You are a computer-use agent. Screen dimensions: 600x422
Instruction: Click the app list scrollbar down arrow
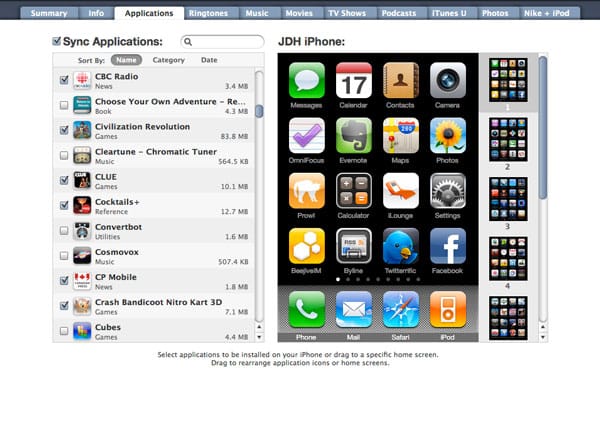click(x=259, y=337)
